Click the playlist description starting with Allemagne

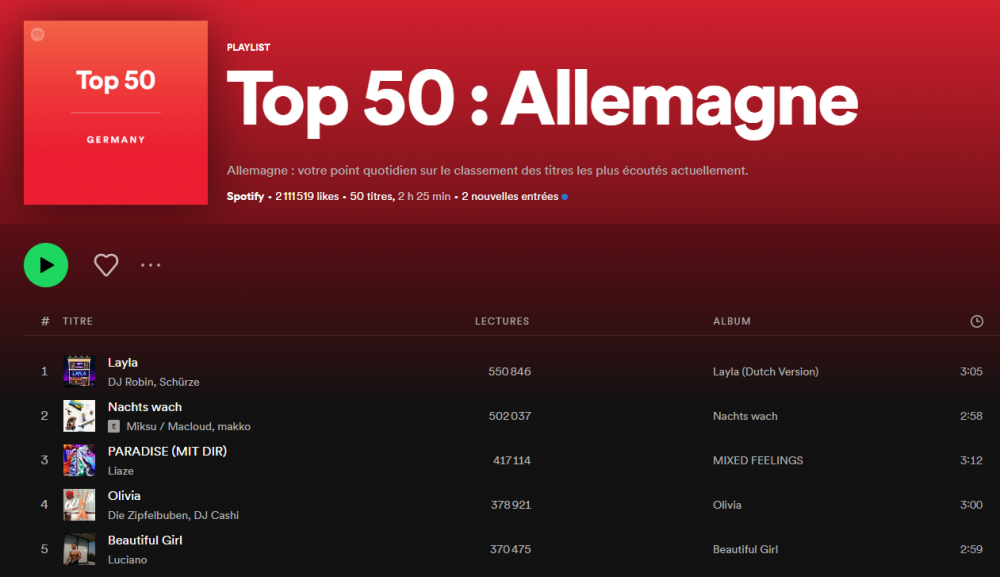coord(487,171)
